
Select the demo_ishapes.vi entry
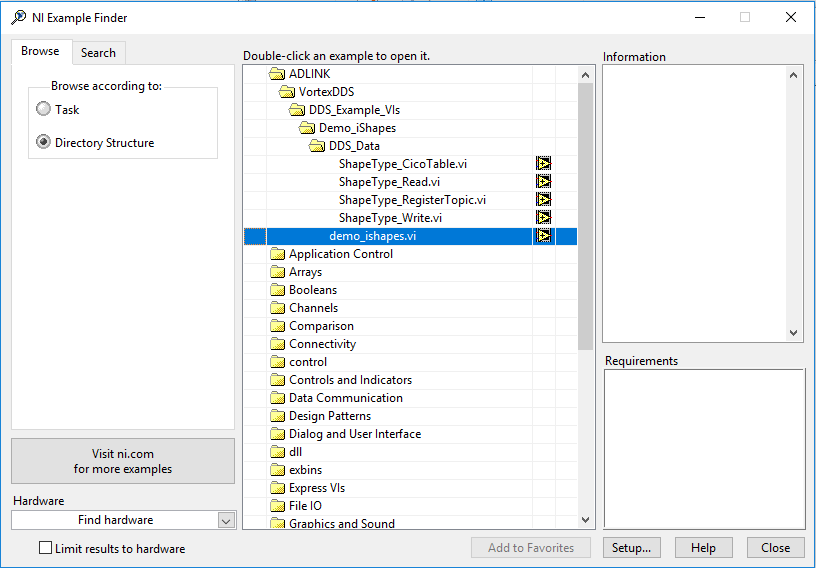[x=410, y=236]
